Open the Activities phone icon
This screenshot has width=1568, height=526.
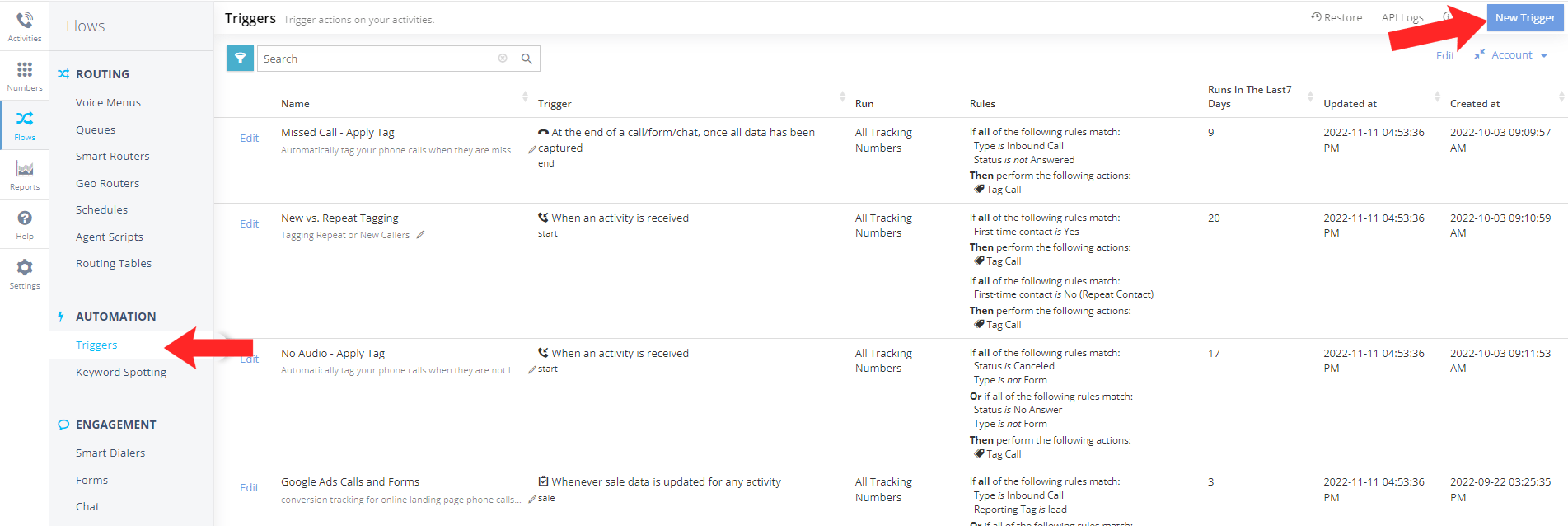tap(25, 21)
